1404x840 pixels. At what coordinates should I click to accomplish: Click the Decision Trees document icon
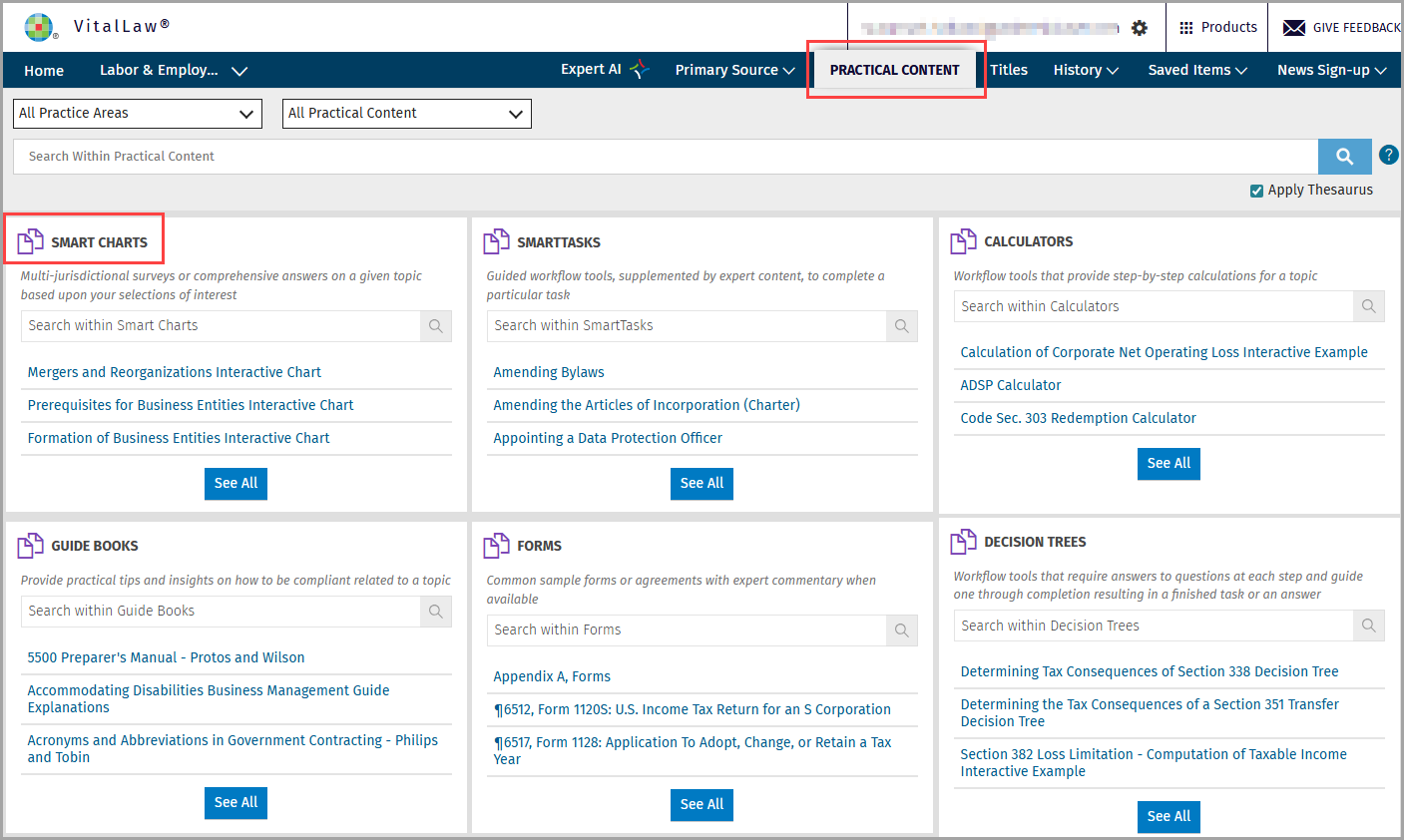click(x=964, y=541)
